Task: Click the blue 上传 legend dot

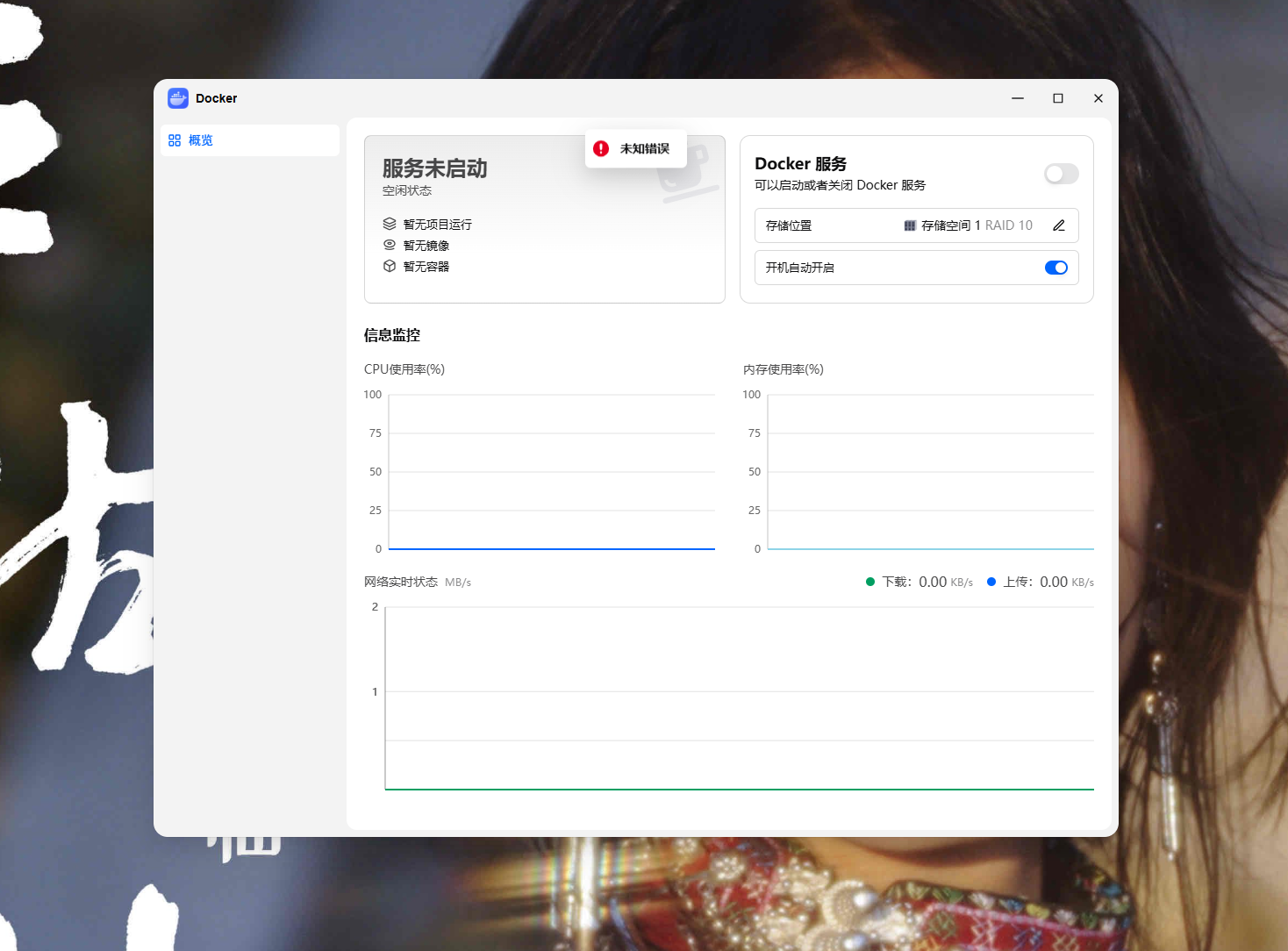Action: [991, 582]
